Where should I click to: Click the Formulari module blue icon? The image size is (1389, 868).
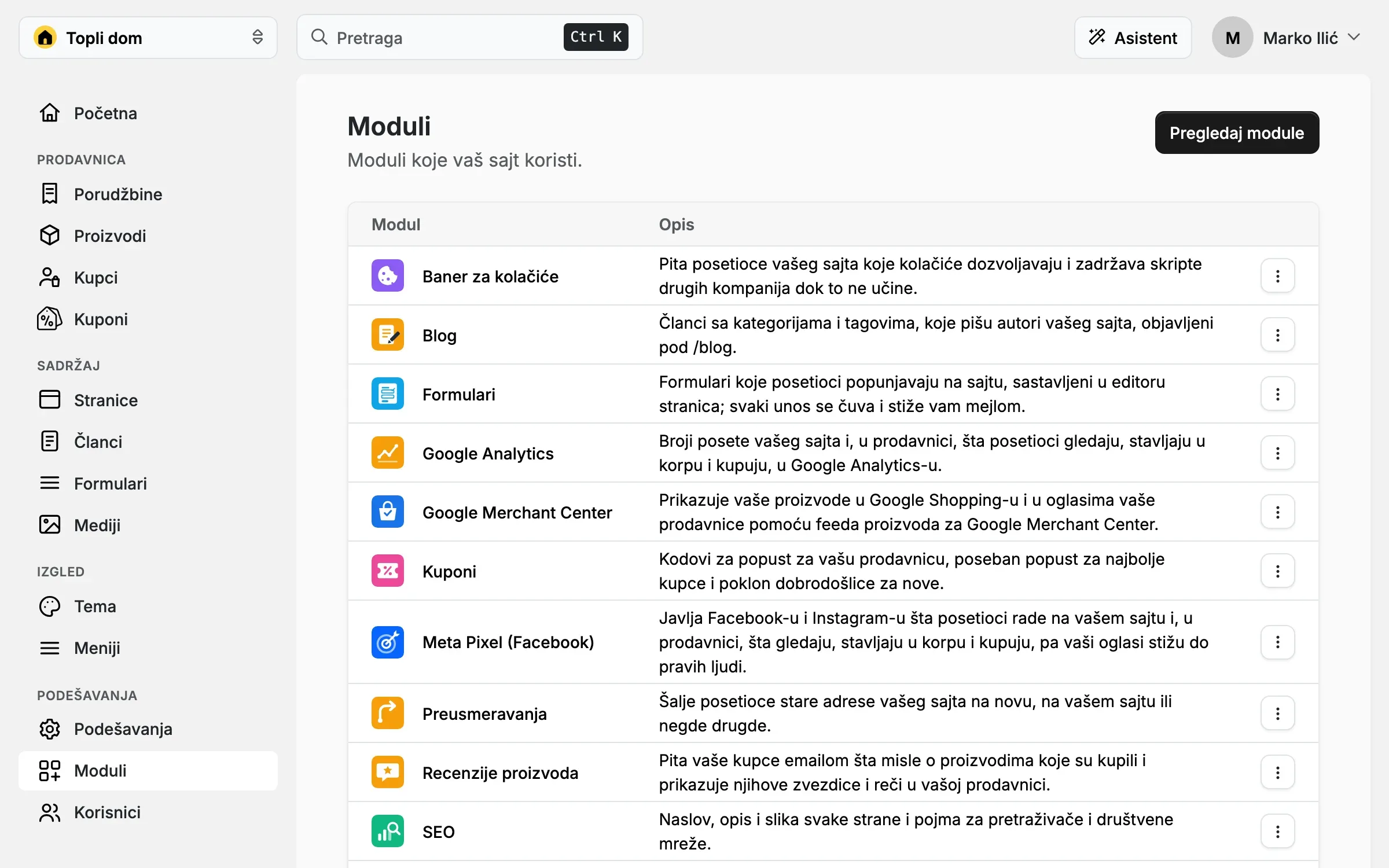387,394
